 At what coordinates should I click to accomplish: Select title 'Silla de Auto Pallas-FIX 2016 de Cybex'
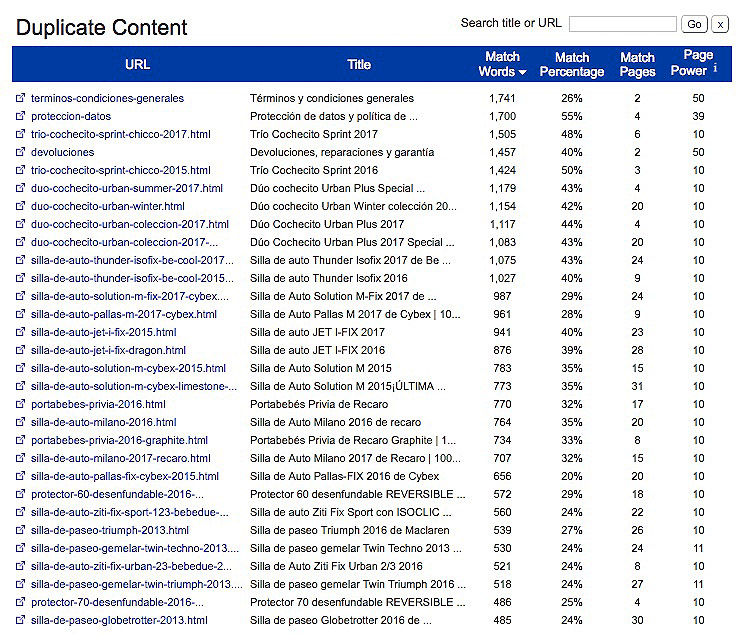[x=344, y=476]
